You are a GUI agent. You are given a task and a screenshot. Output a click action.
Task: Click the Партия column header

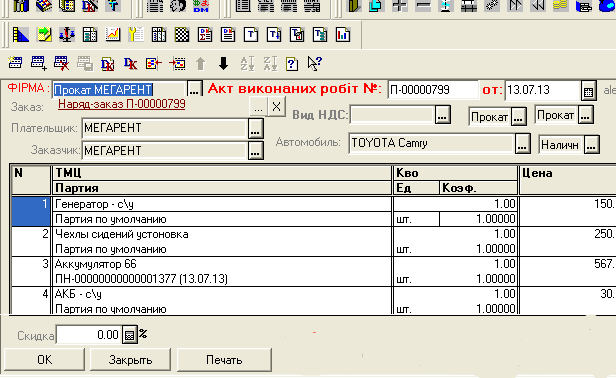coord(222,188)
